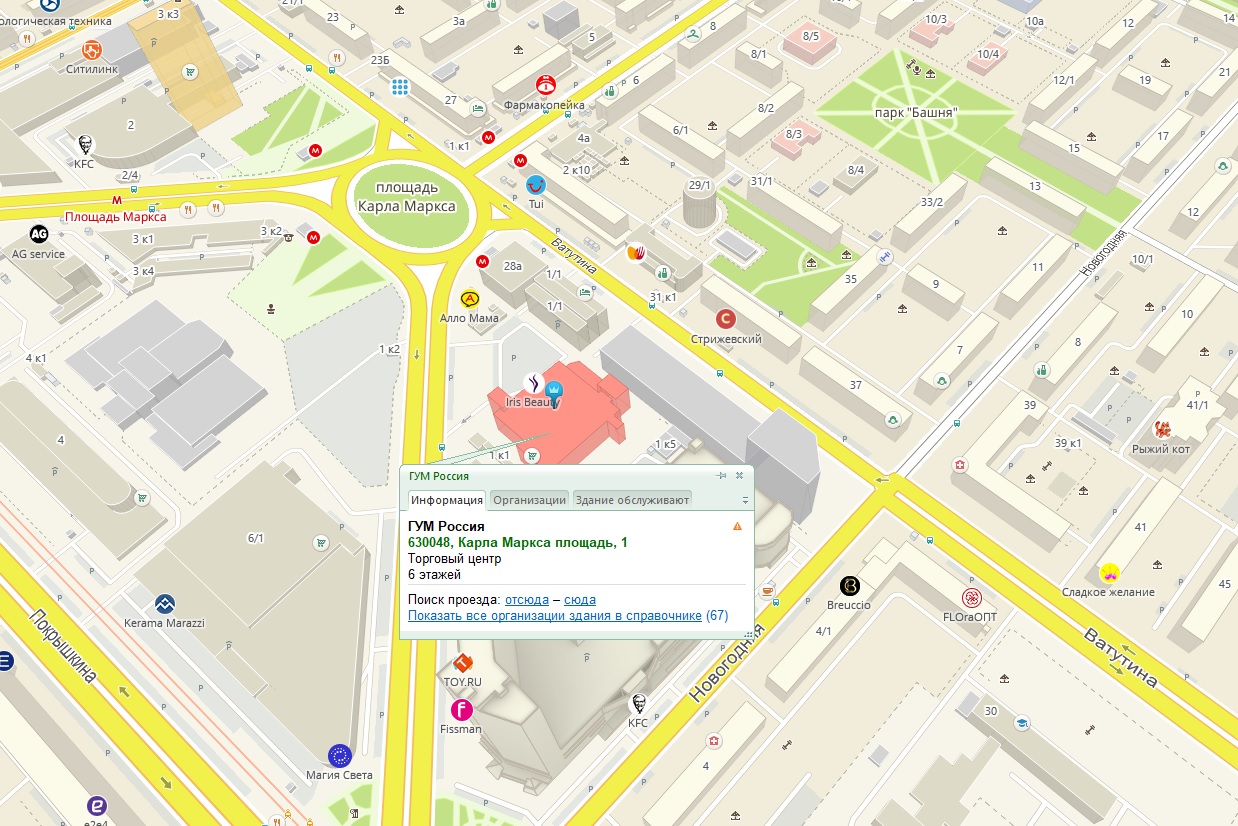1238x826 pixels.
Task: Click the Площадь Маркса metro station icon
Action: click(117, 200)
